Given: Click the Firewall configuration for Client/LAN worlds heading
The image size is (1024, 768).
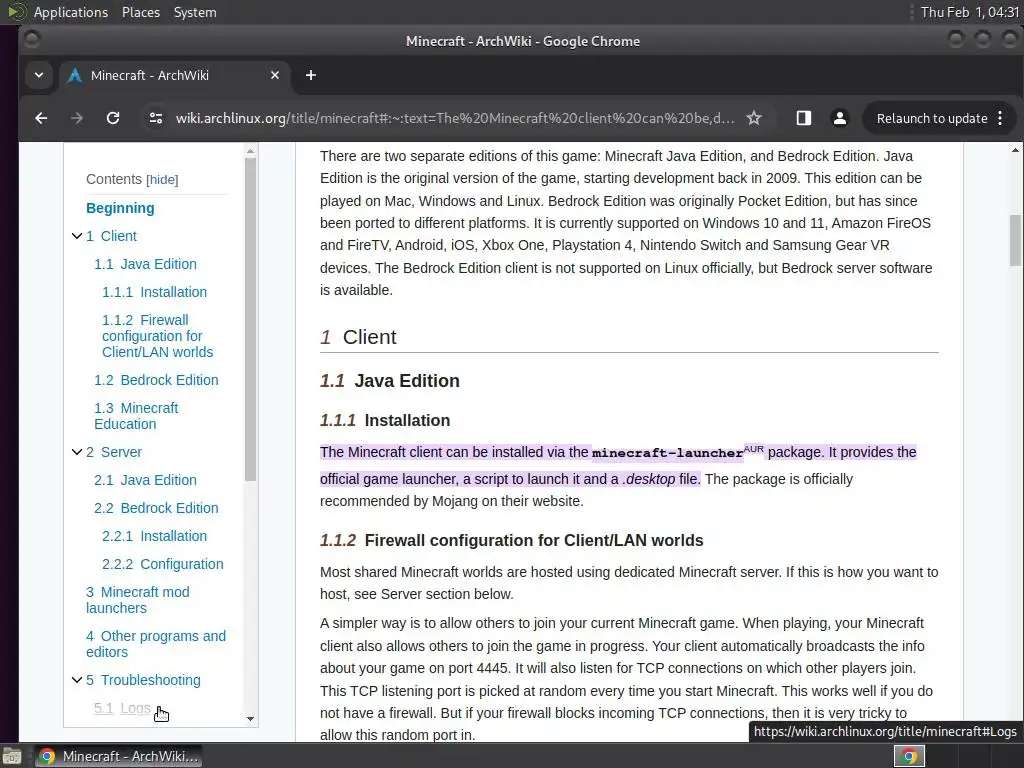Looking at the screenshot, I should (x=511, y=540).
